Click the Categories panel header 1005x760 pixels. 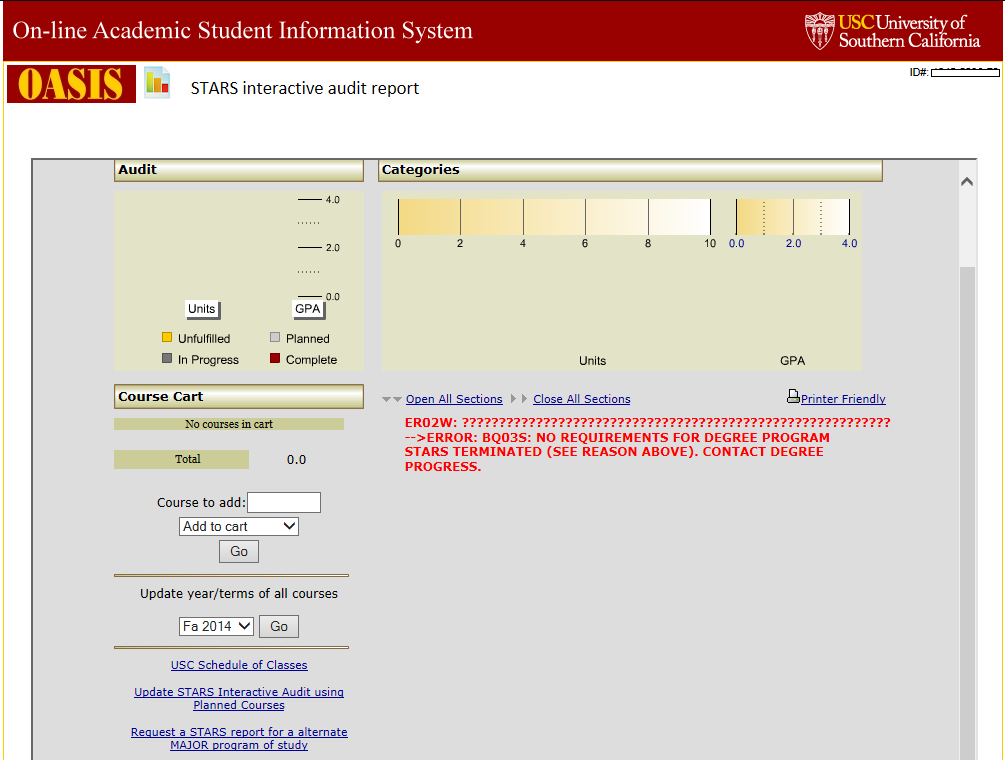630,170
